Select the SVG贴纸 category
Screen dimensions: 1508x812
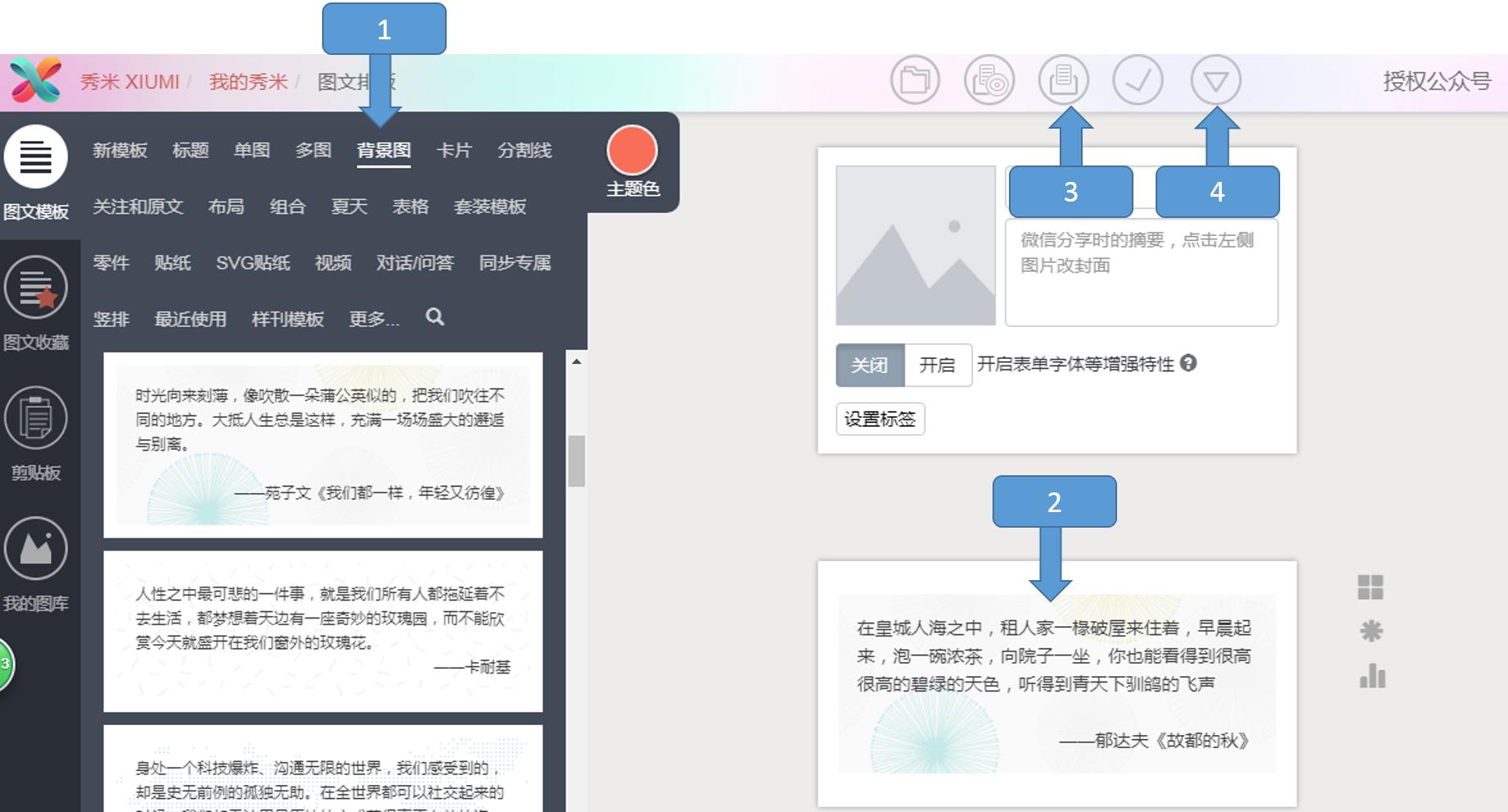click(x=252, y=263)
